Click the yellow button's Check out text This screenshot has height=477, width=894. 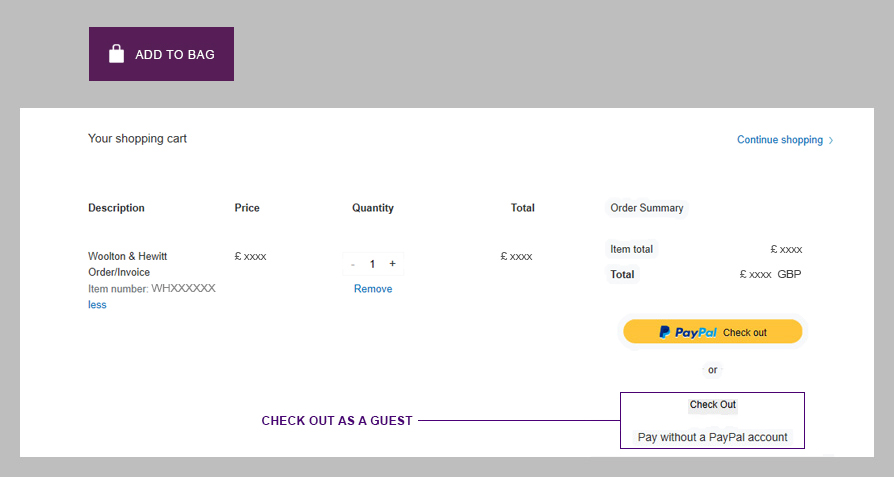pyautogui.click(x=745, y=332)
